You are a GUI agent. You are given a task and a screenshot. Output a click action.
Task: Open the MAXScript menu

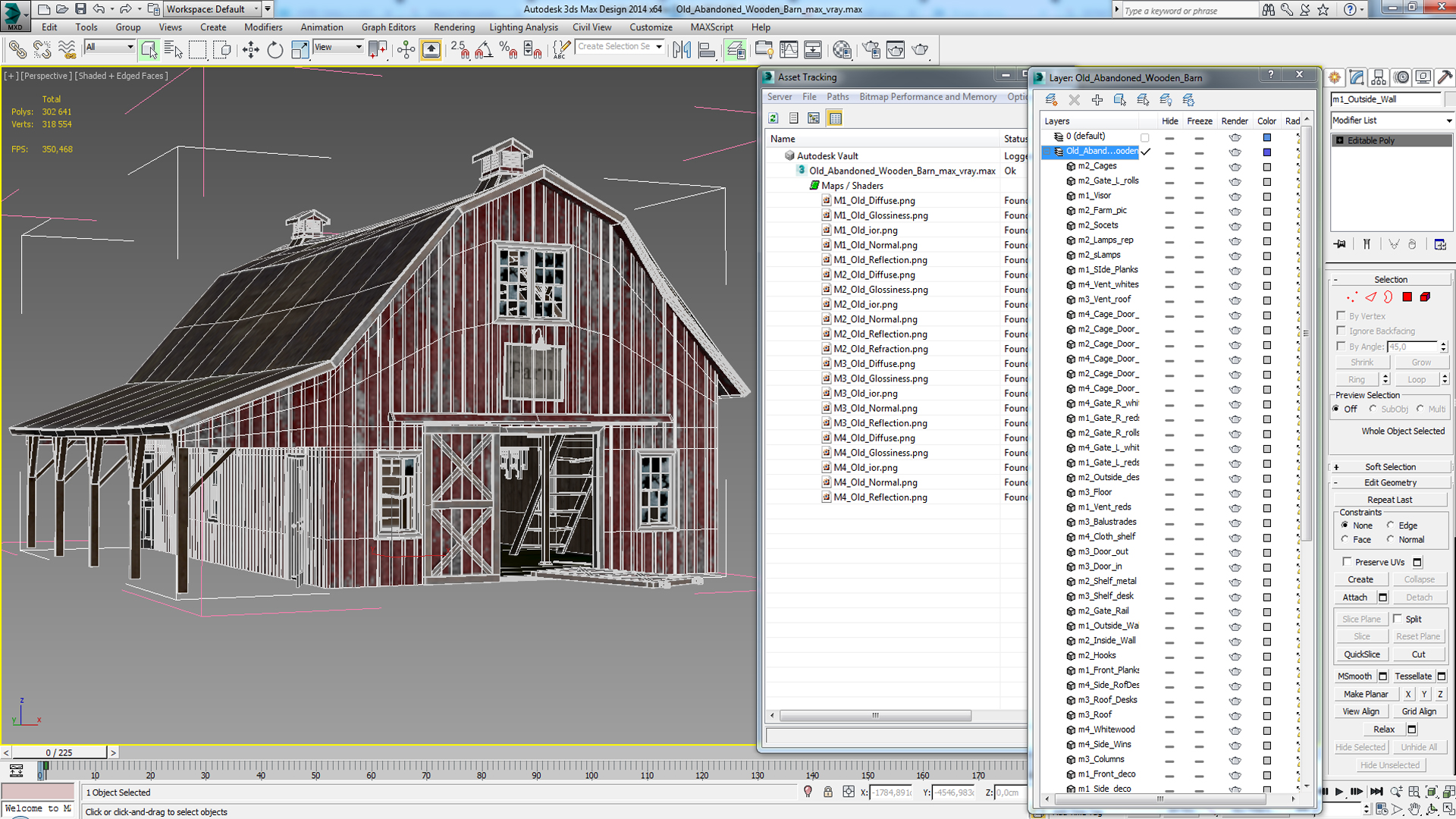[x=711, y=27]
